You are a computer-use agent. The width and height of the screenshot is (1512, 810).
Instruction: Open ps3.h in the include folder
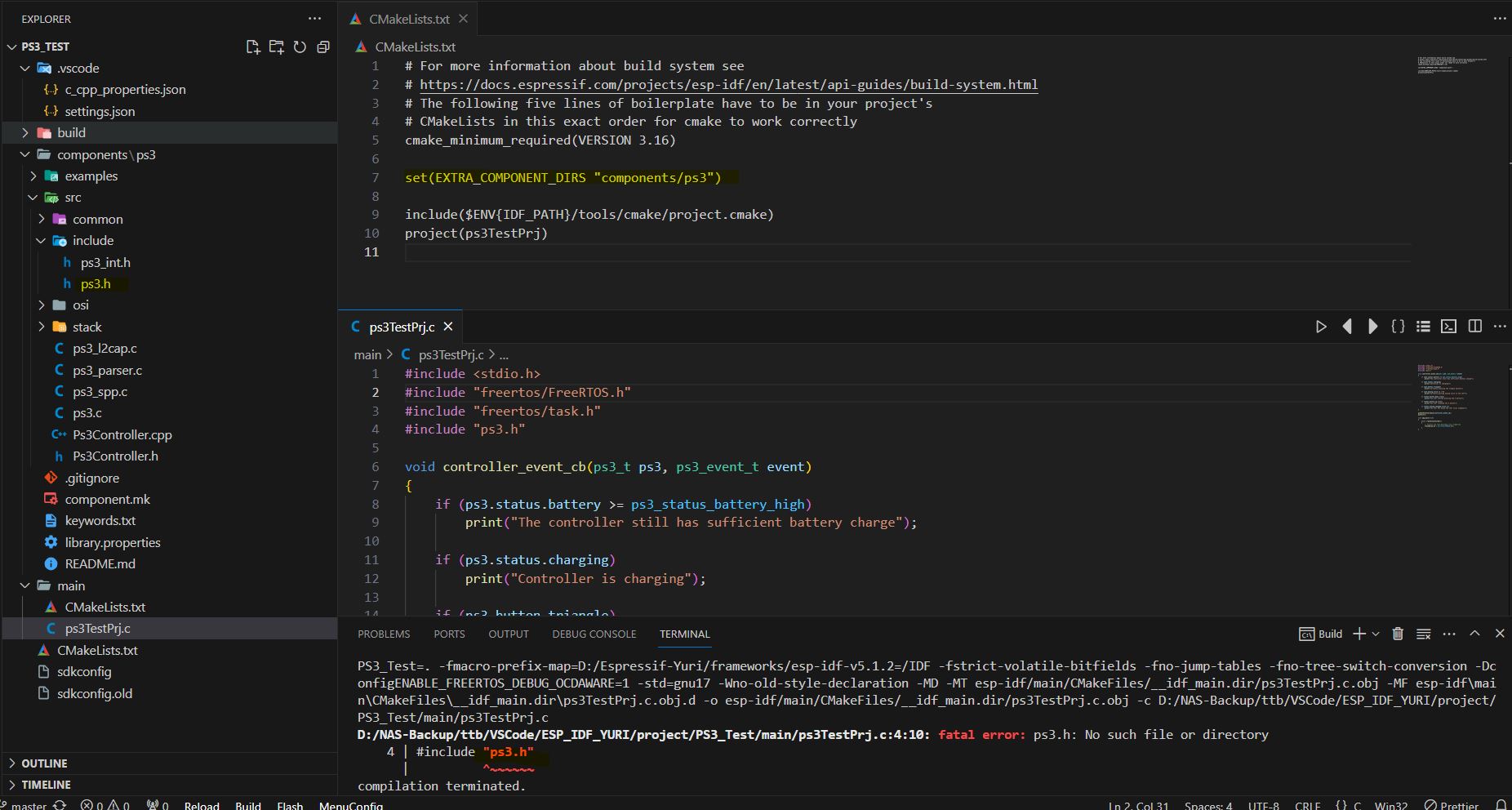point(96,283)
